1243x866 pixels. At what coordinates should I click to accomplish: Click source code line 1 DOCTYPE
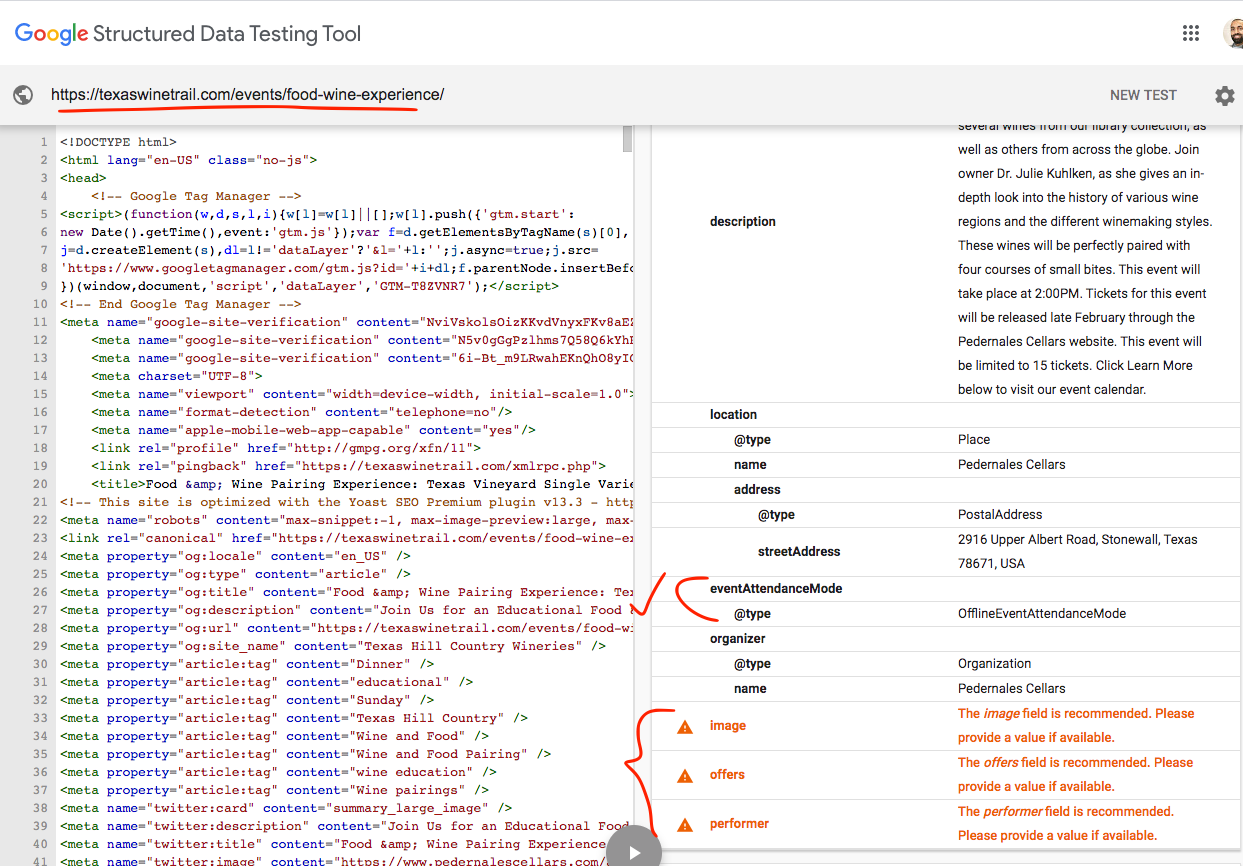tap(118, 142)
